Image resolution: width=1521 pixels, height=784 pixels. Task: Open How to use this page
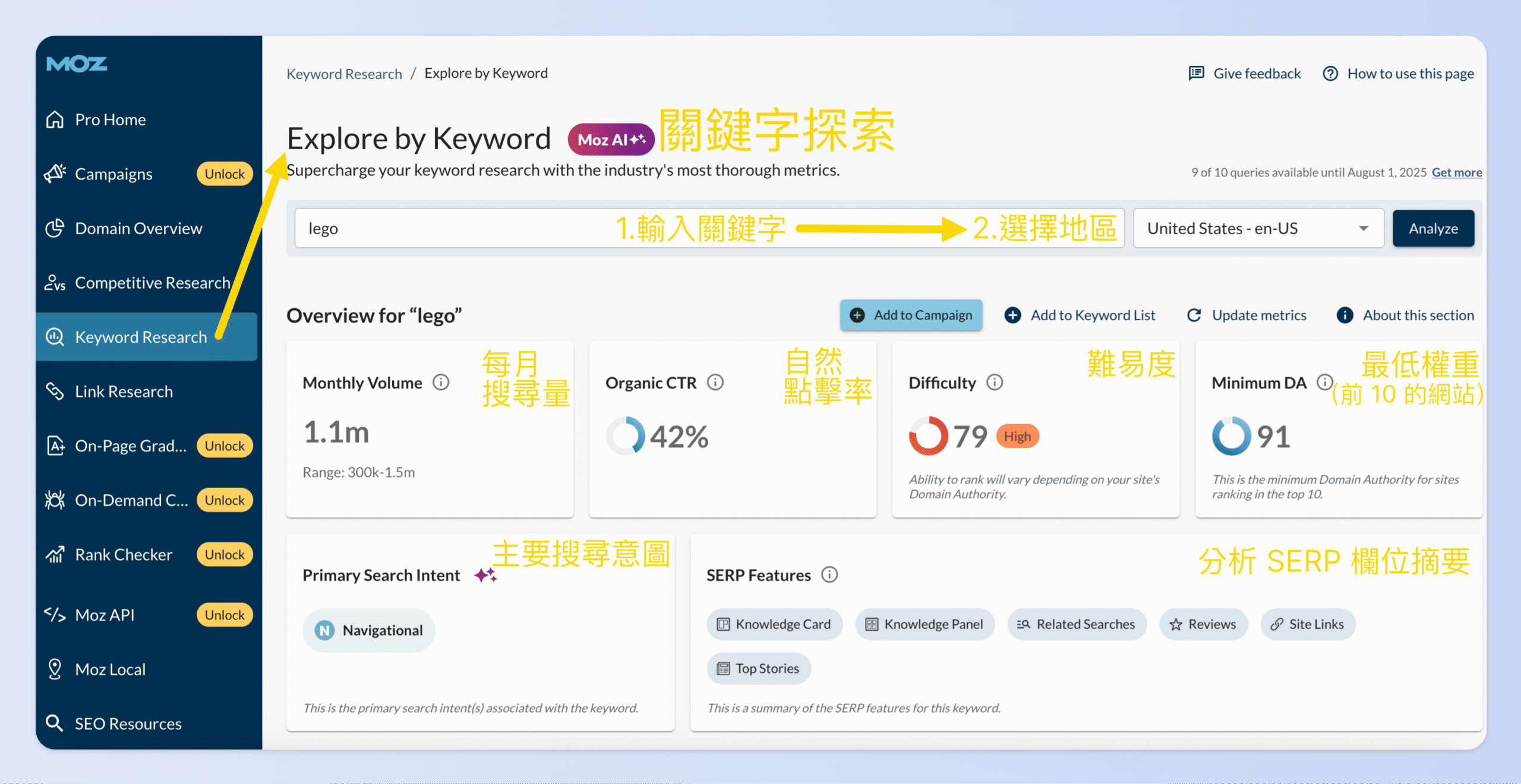pos(1410,73)
